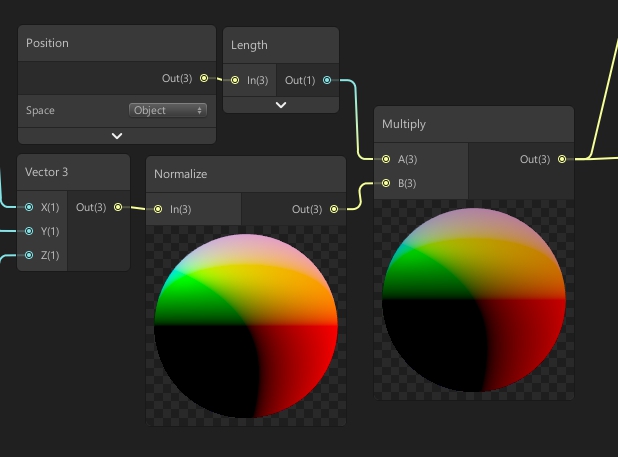Viewport: 618px width, 457px height.
Task: Click the Normalize node's Out(3) output port
Action: point(334,209)
